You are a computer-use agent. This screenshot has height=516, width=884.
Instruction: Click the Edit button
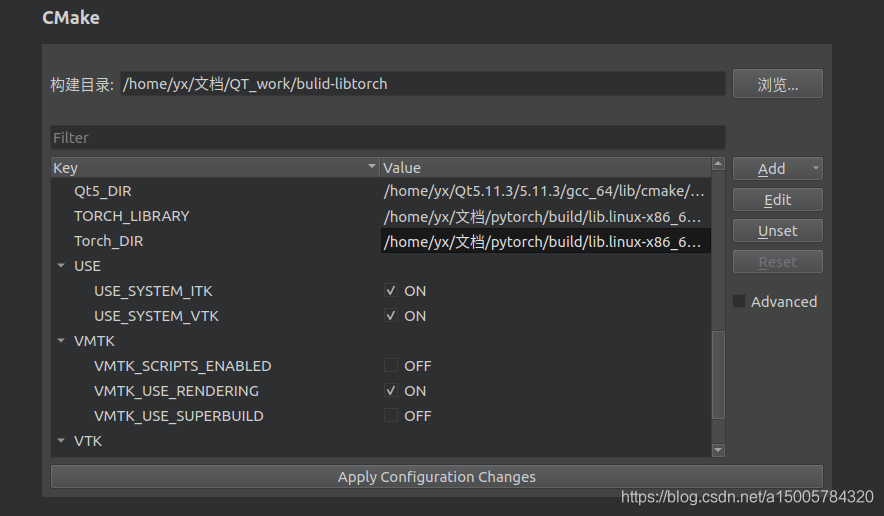[777, 200]
